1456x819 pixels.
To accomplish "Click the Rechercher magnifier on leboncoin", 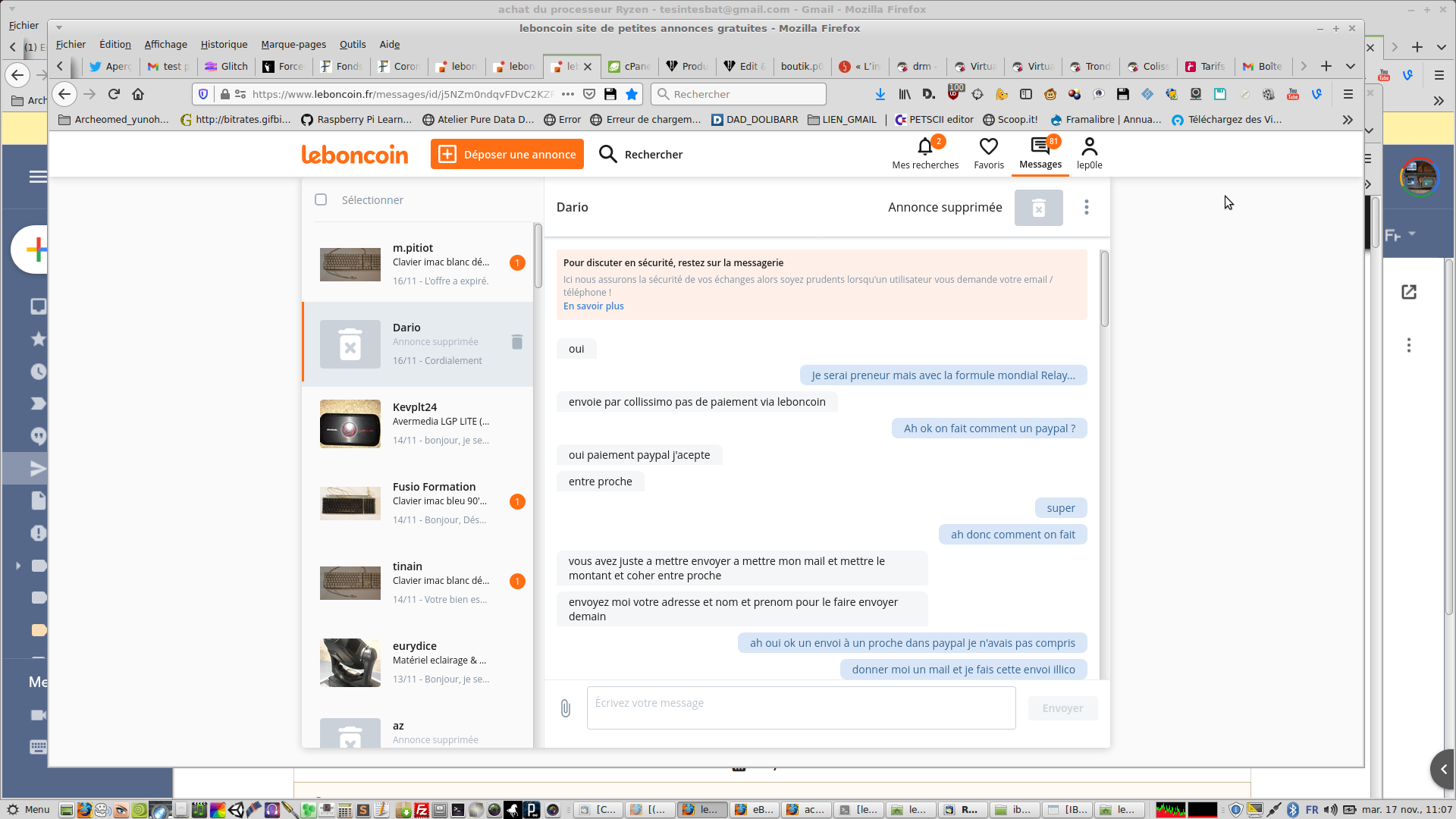I will tap(607, 155).
